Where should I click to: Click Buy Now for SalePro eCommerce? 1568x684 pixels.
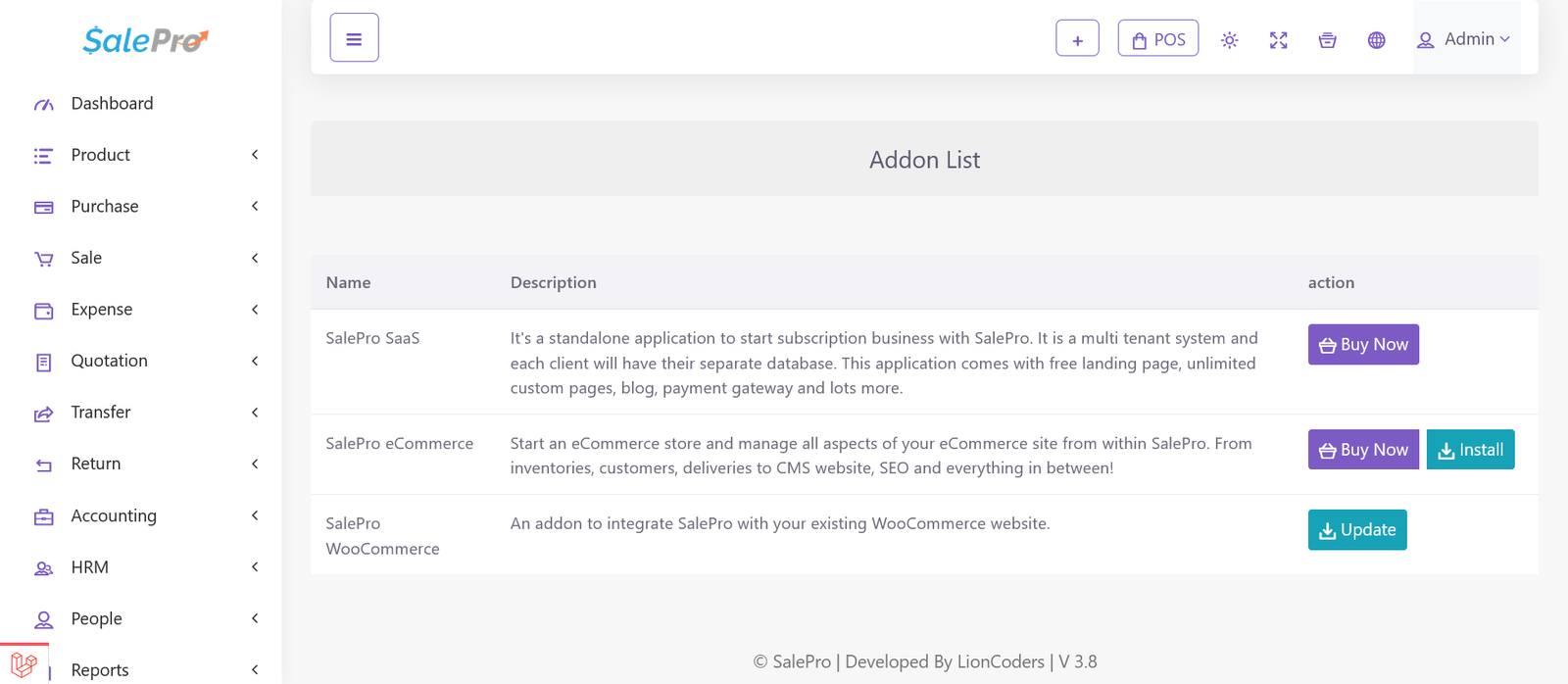(x=1362, y=450)
